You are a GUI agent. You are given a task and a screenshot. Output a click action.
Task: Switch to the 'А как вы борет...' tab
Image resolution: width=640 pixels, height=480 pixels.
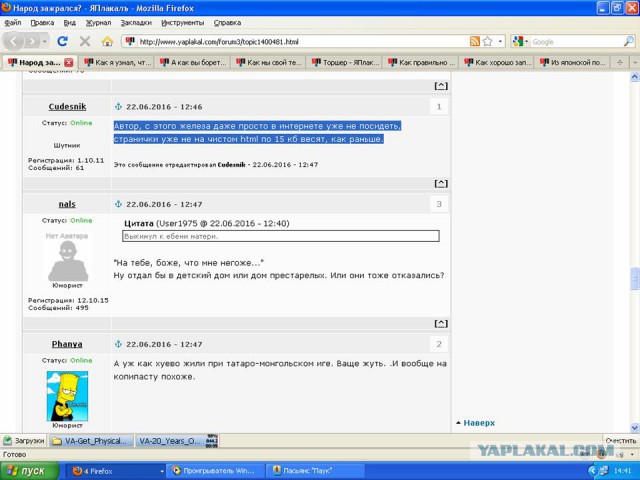tap(193, 62)
